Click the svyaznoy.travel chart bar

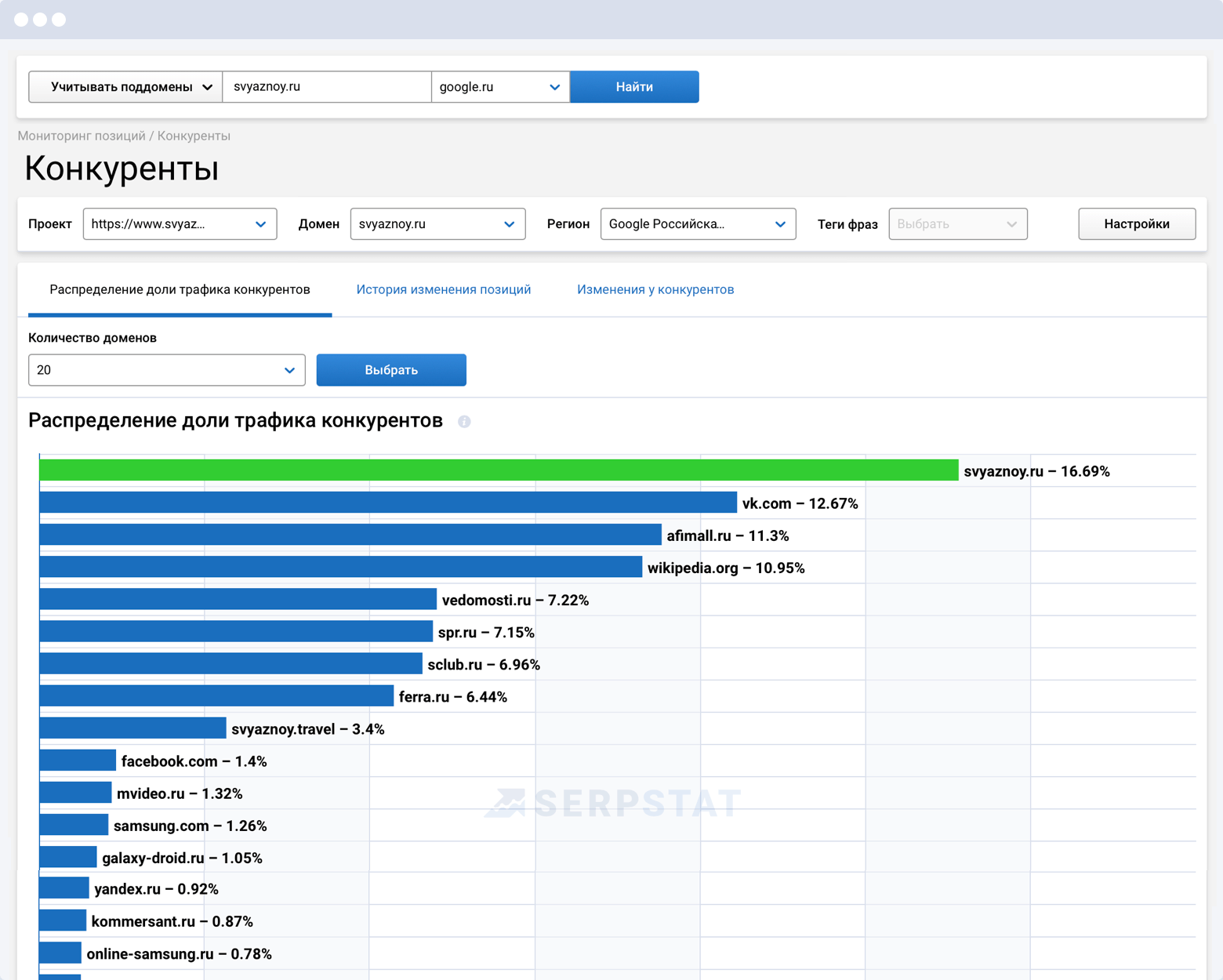pyautogui.click(x=132, y=728)
